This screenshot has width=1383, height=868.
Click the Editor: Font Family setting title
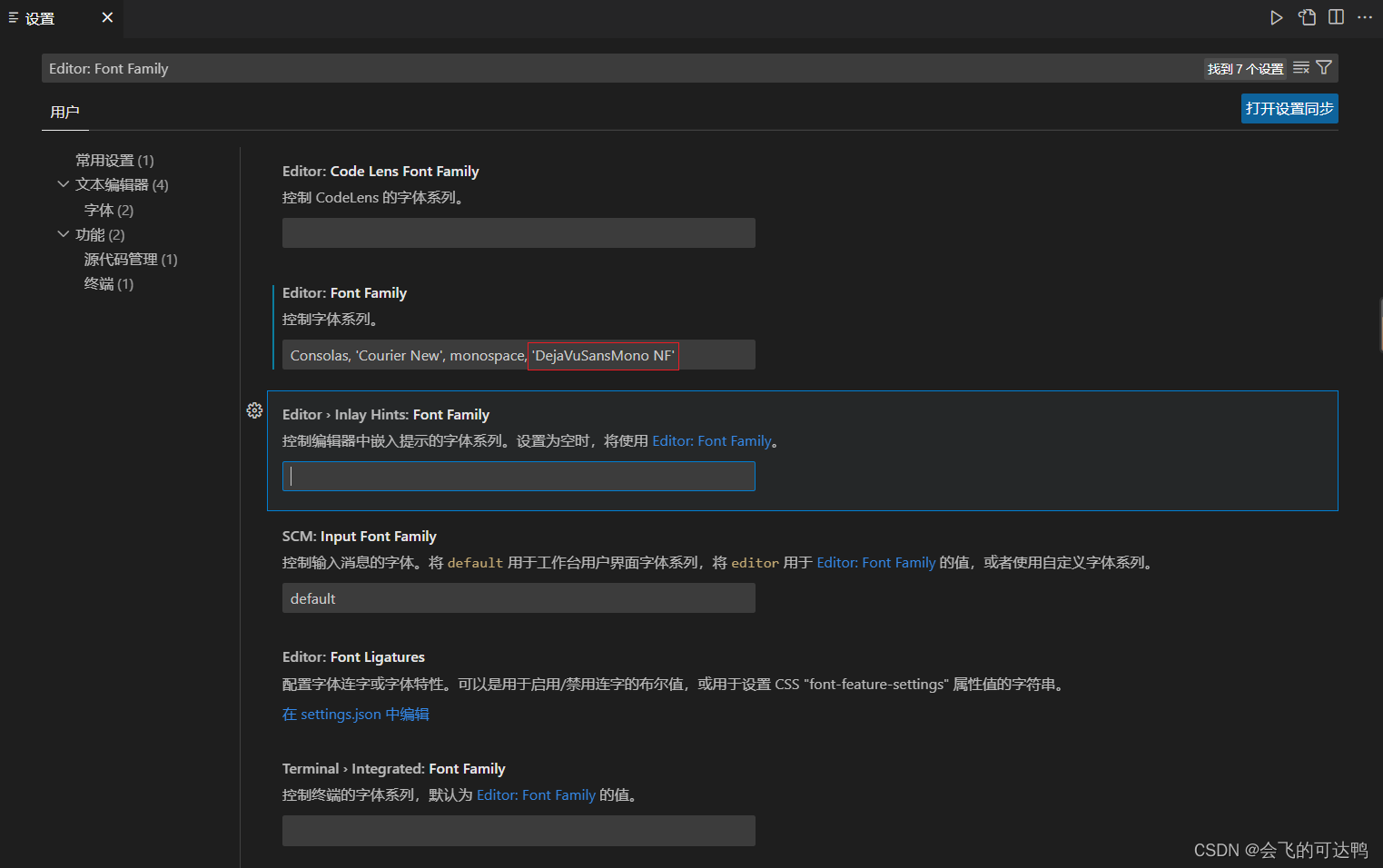pyautogui.click(x=344, y=293)
